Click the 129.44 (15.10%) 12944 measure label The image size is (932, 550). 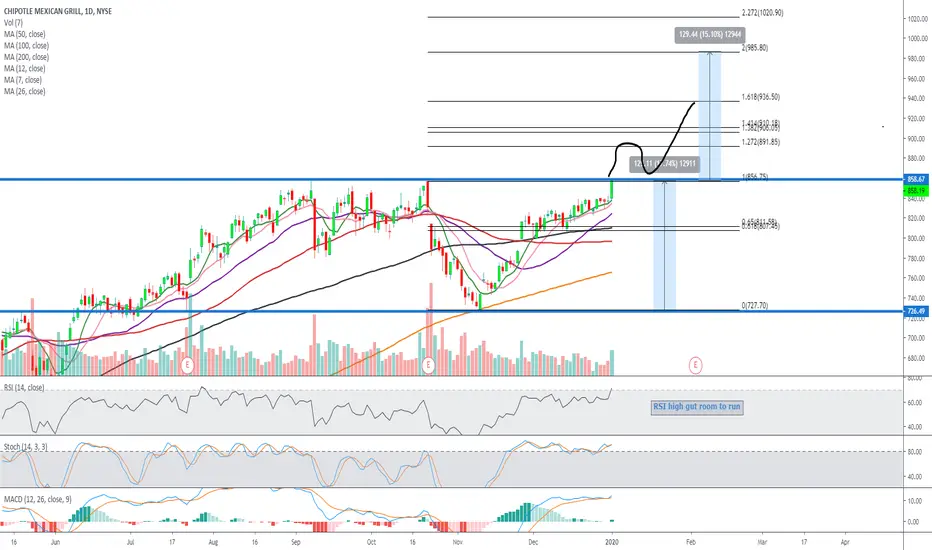(710, 34)
